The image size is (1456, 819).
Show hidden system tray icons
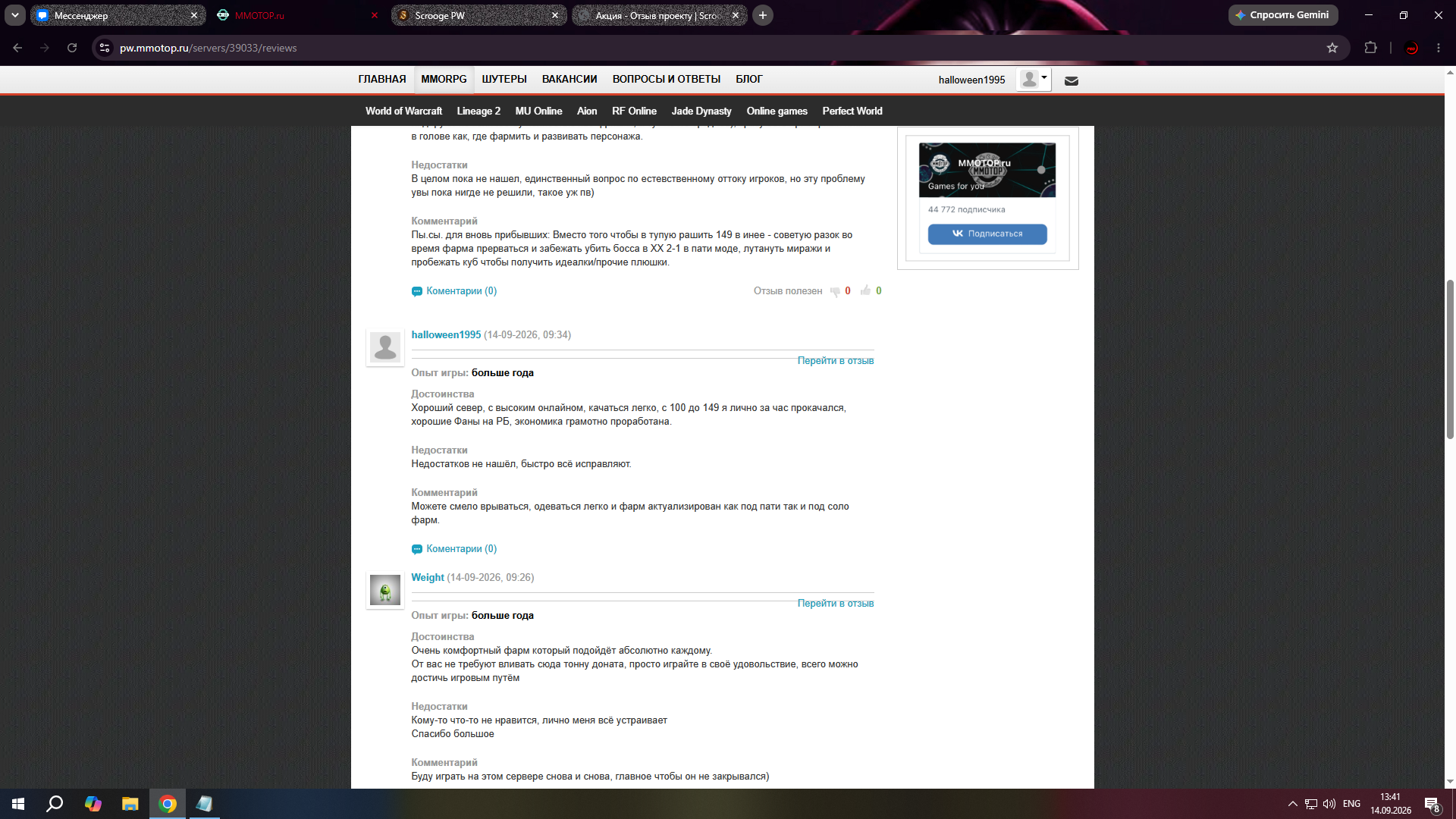(x=1292, y=804)
